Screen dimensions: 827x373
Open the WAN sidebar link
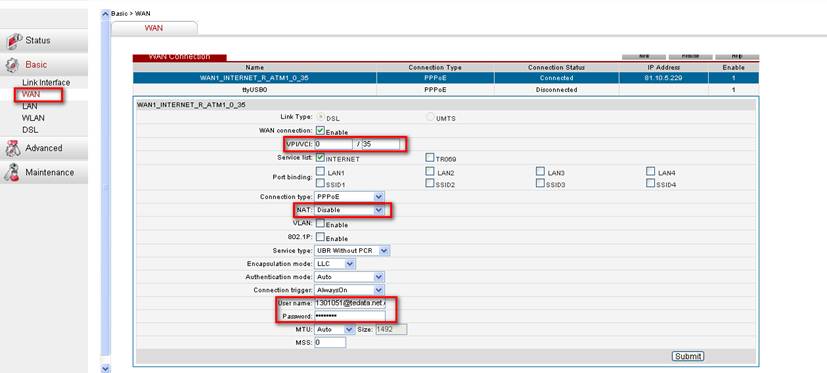[x=31, y=94]
